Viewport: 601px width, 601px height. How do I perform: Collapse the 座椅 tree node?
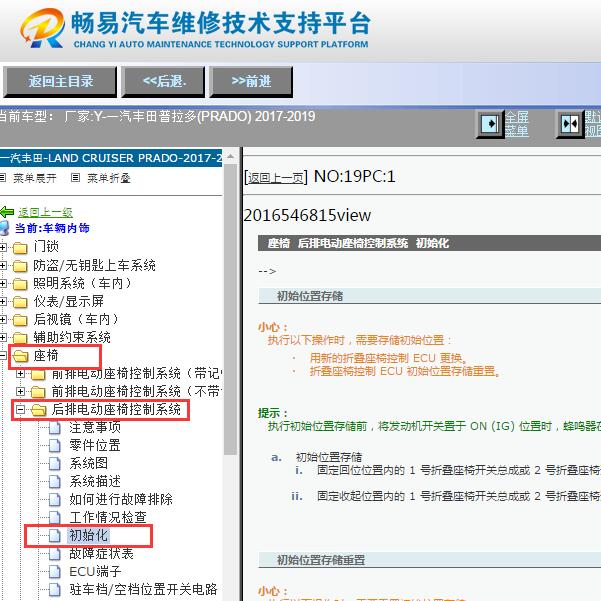3,356
